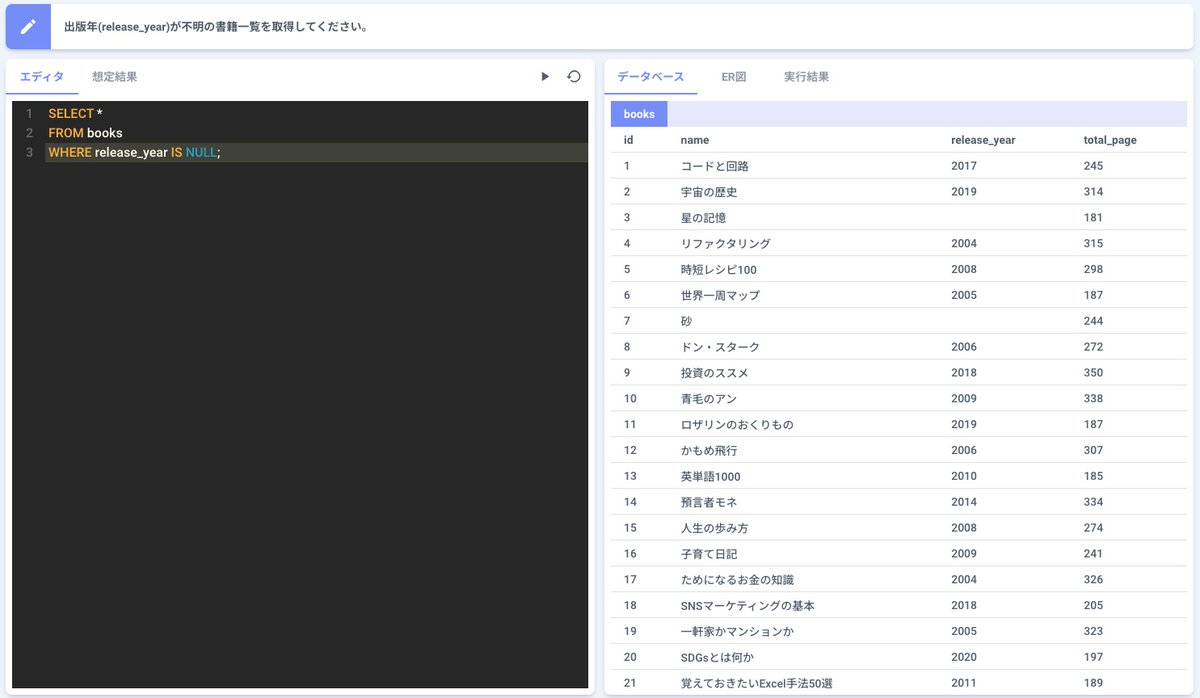Click total page value 350
The image size is (1200, 698).
point(1093,373)
